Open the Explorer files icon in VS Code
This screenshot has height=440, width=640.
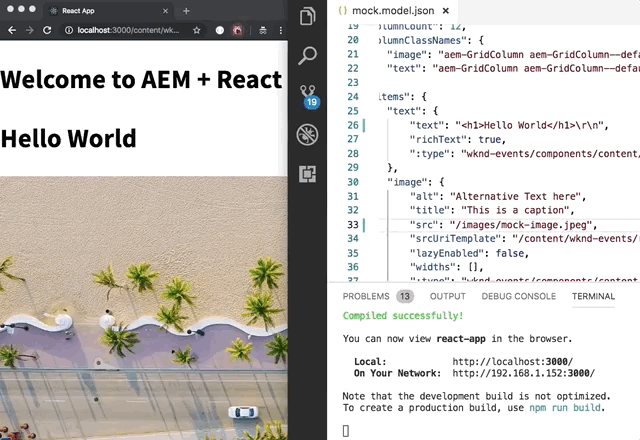[x=307, y=16]
